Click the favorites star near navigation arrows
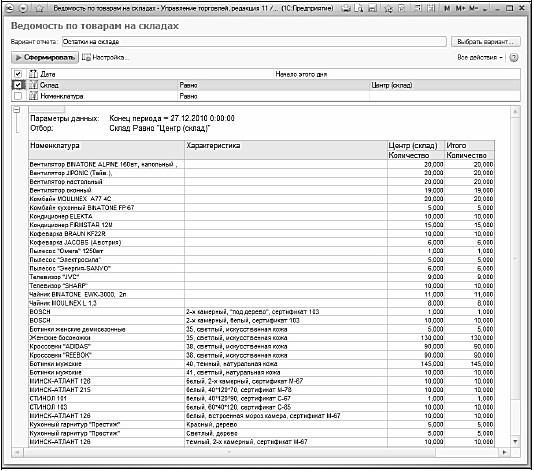Image resolution: width=534 pixels, height=471 pixels. click(x=40, y=9)
